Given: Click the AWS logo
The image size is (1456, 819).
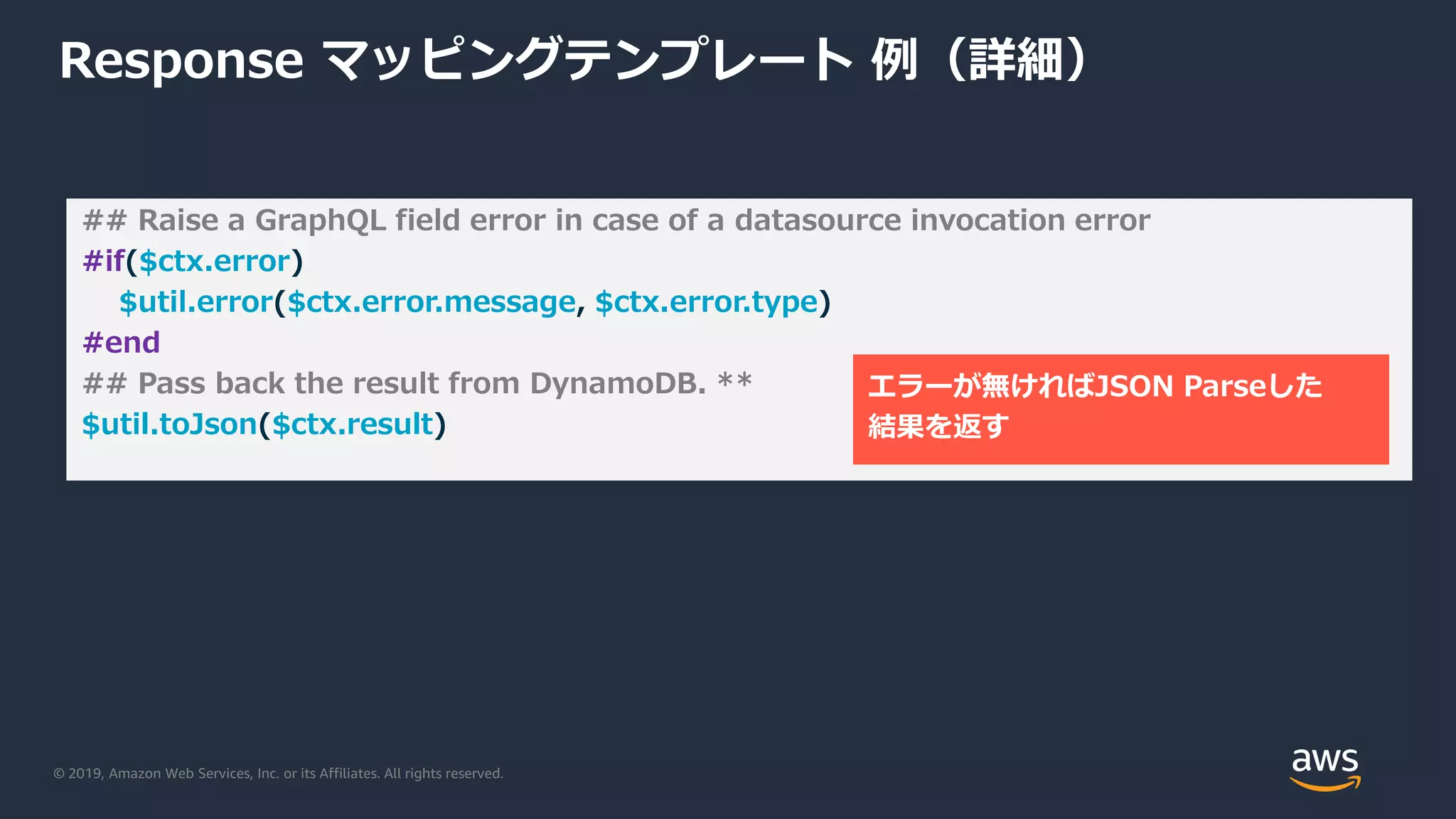Looking at the screenshot, I should 1325,769.
